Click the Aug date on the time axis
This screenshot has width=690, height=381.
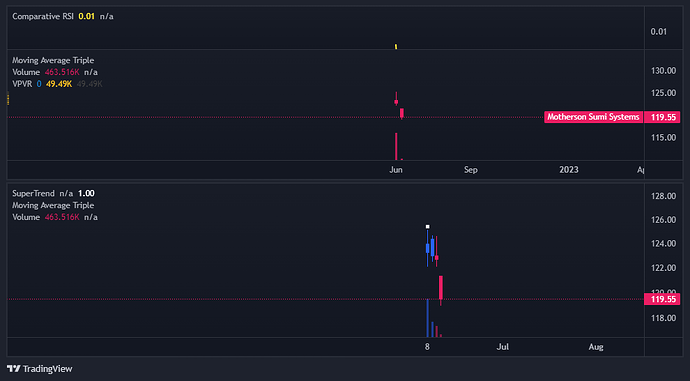pyautogui.click(x=596, y=347)
